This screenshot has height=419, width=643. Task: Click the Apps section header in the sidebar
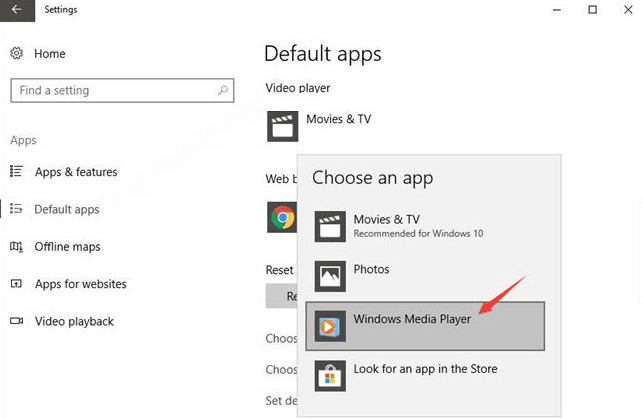pyautogui.click(x=23, y=140)
